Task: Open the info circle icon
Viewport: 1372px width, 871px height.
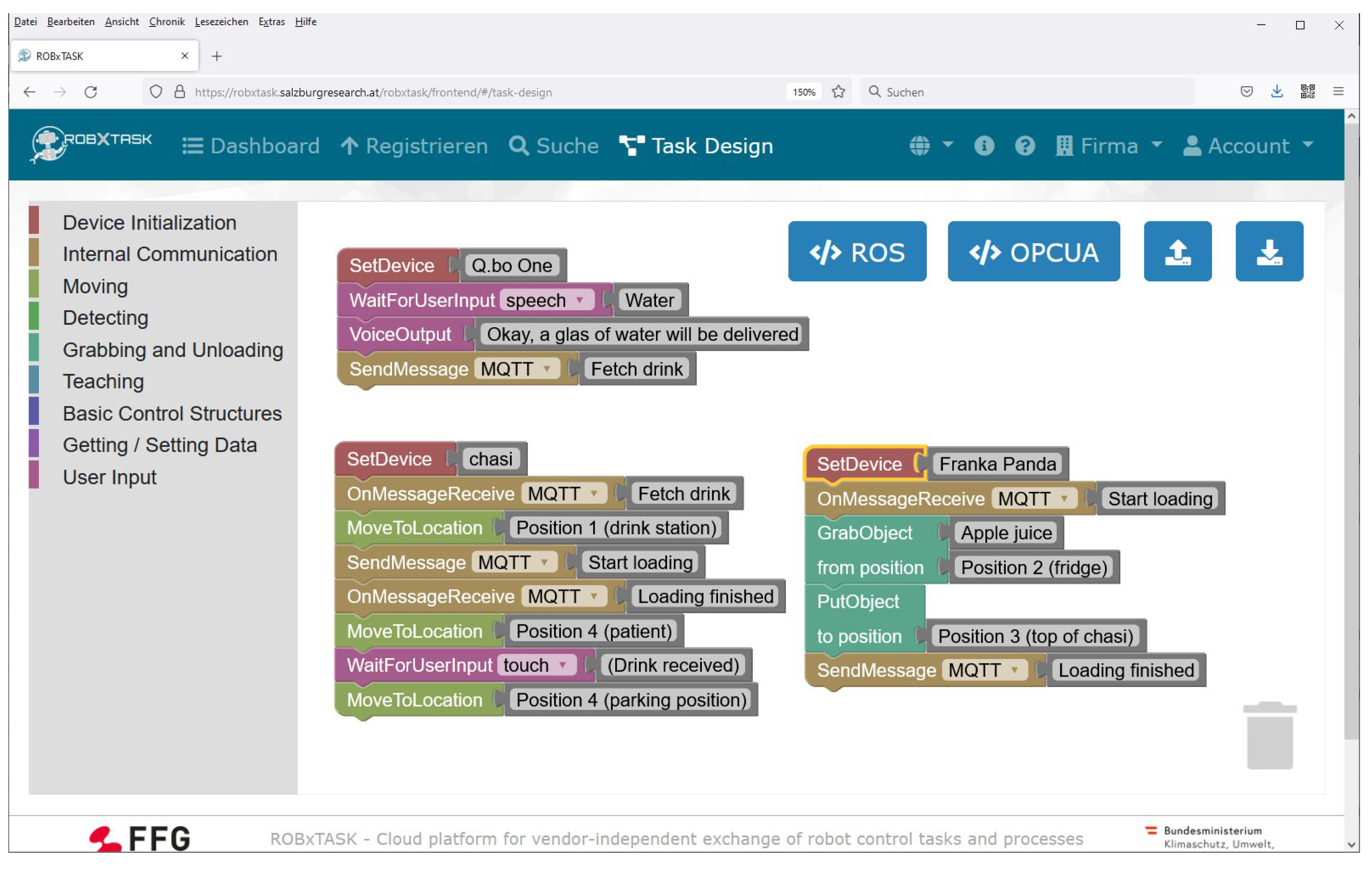Action: coord(984,146)
